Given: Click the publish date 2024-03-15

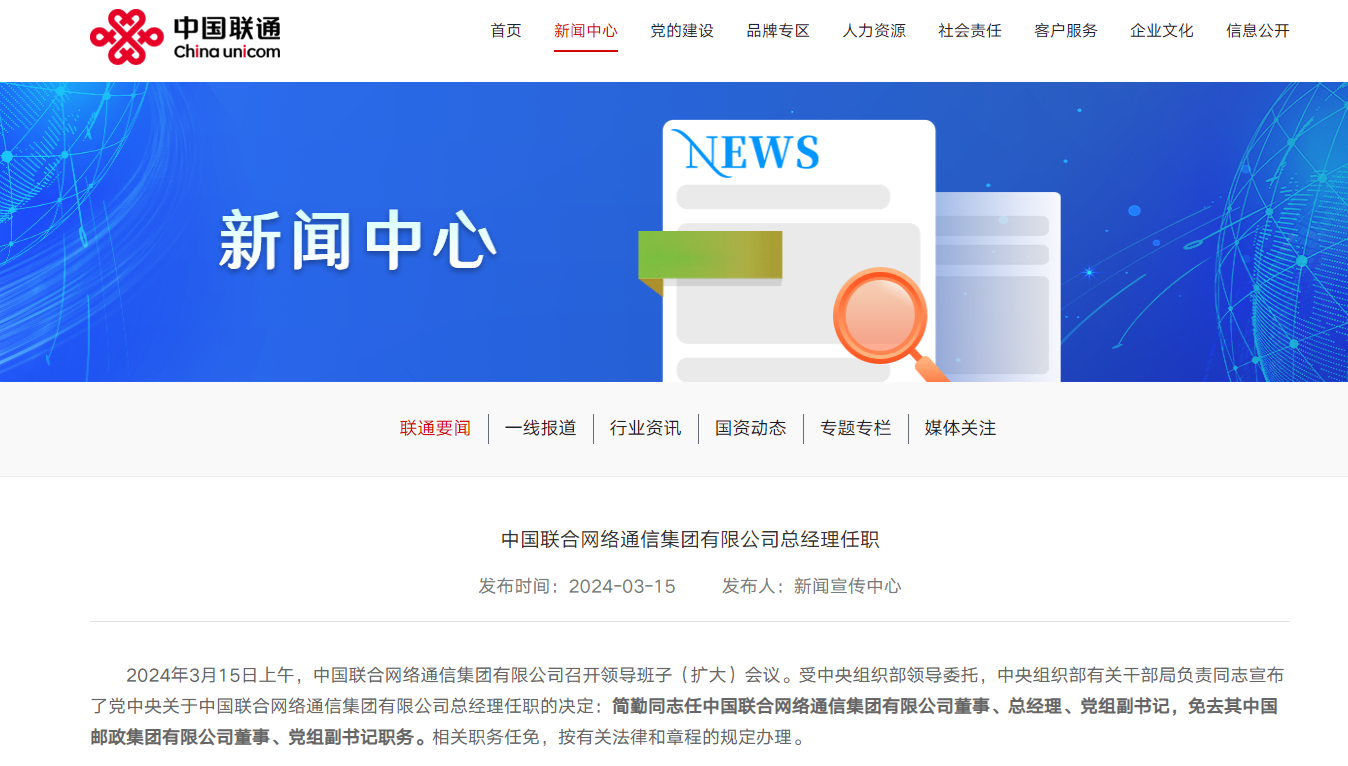Looking at the screenshot, I should click(x=622, y=586).
